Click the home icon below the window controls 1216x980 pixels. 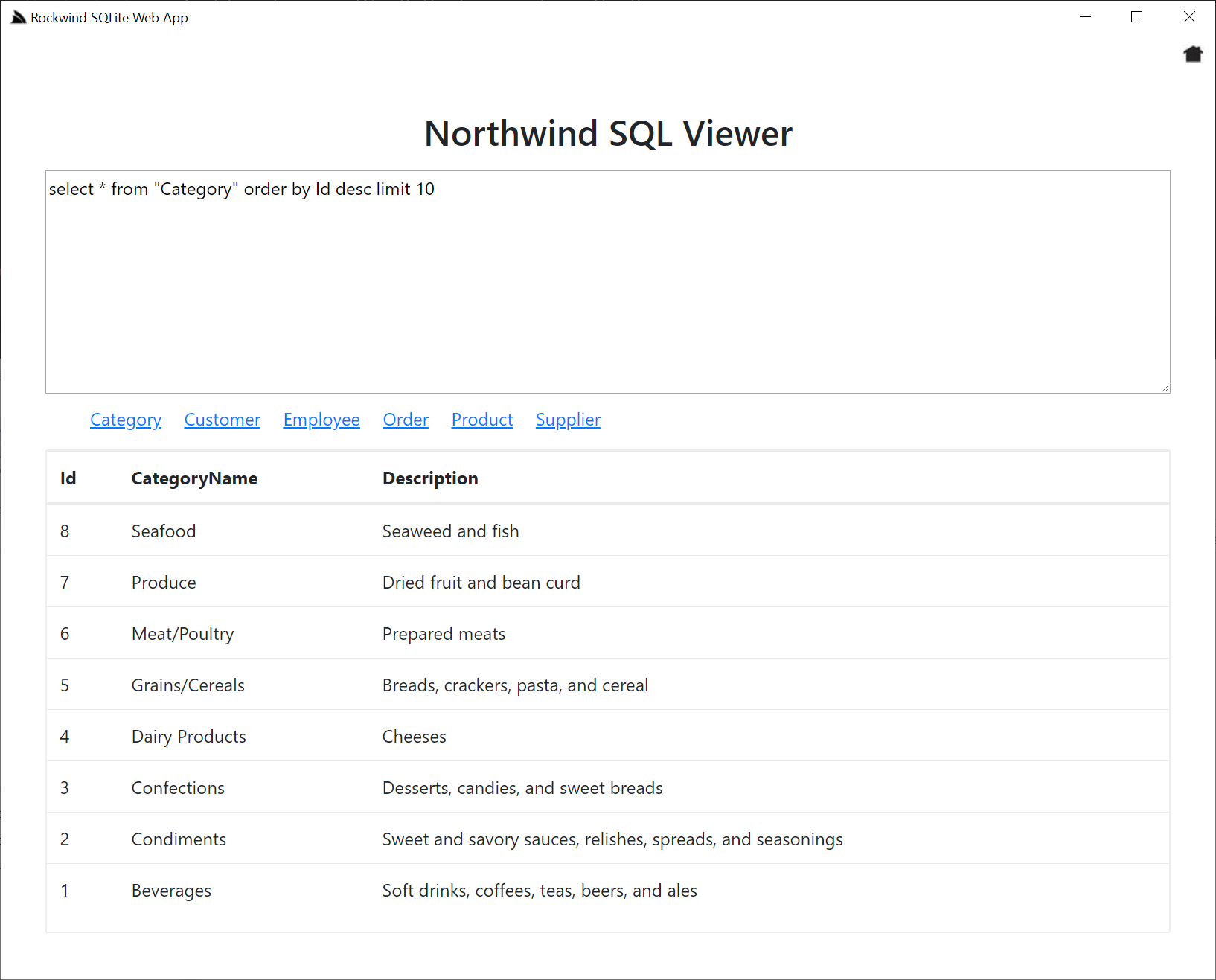tap(1193, 54)
